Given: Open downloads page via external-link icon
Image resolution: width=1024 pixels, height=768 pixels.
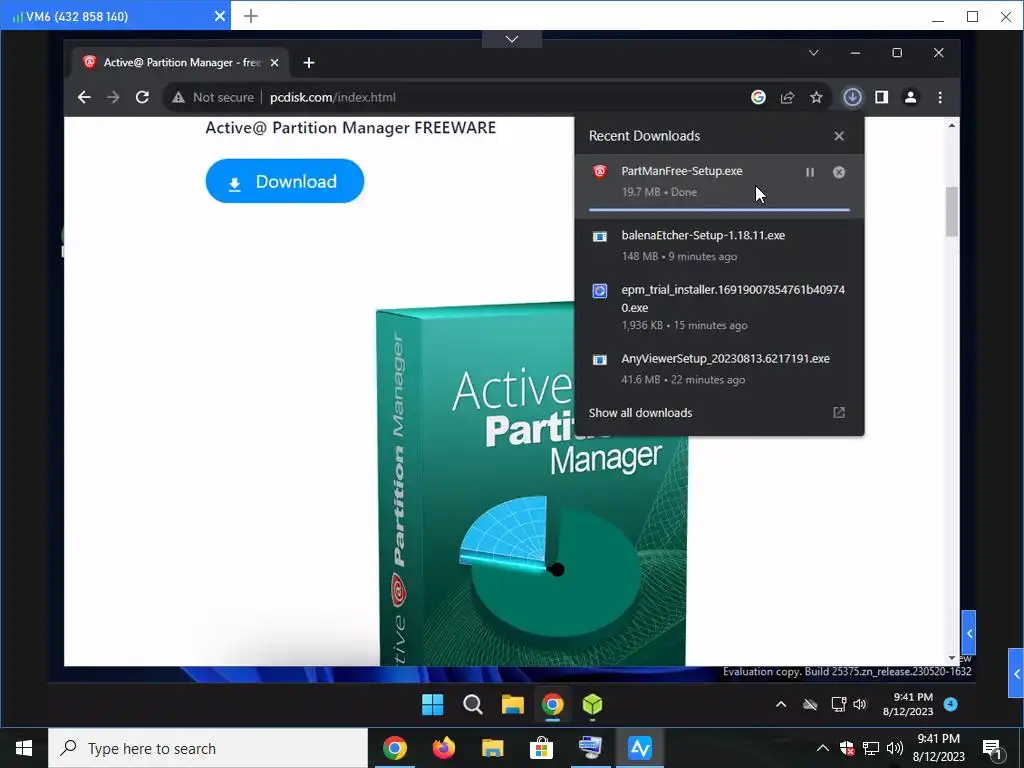Looking at the screenshot, I should (839, 413).
